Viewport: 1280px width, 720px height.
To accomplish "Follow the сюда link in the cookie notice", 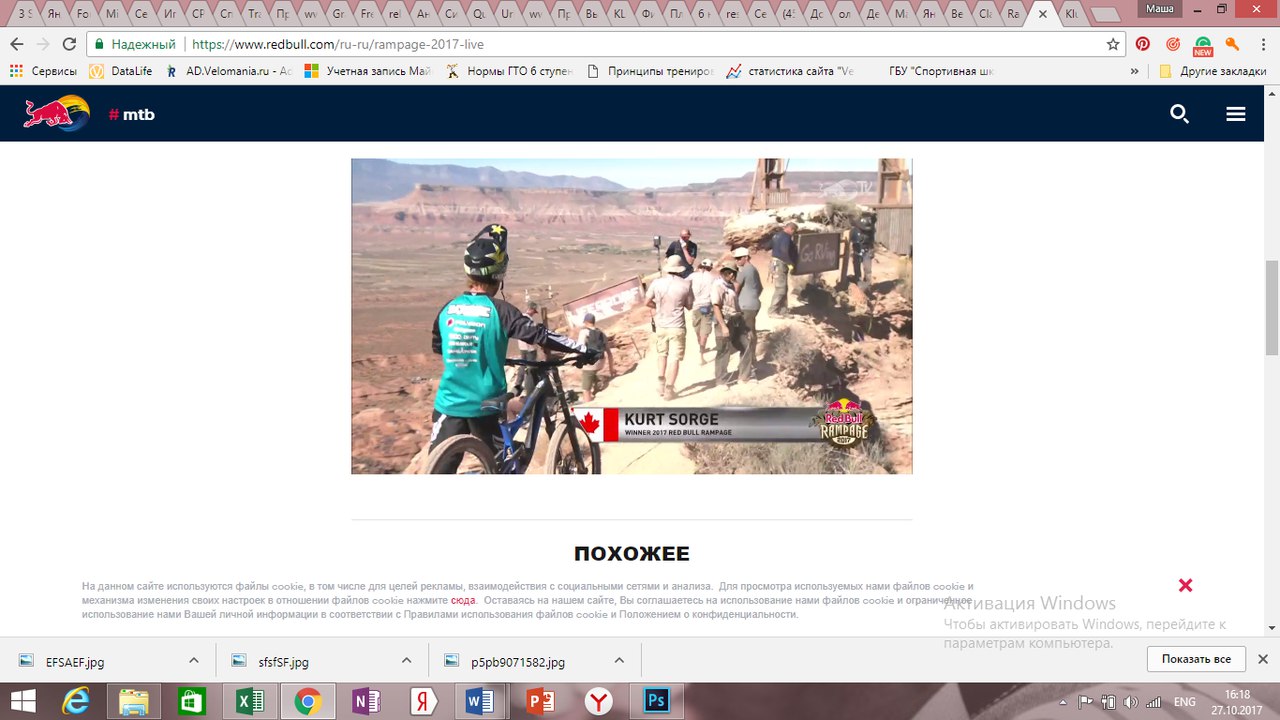I will 463,600.
